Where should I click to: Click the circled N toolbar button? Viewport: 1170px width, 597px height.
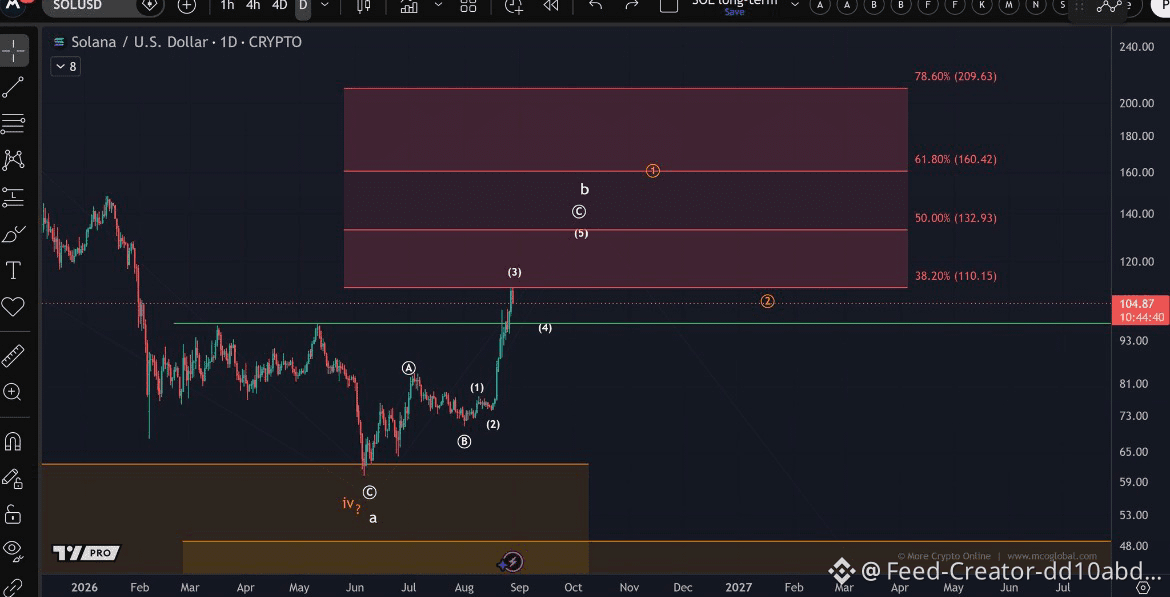(x=1036, y=5)
